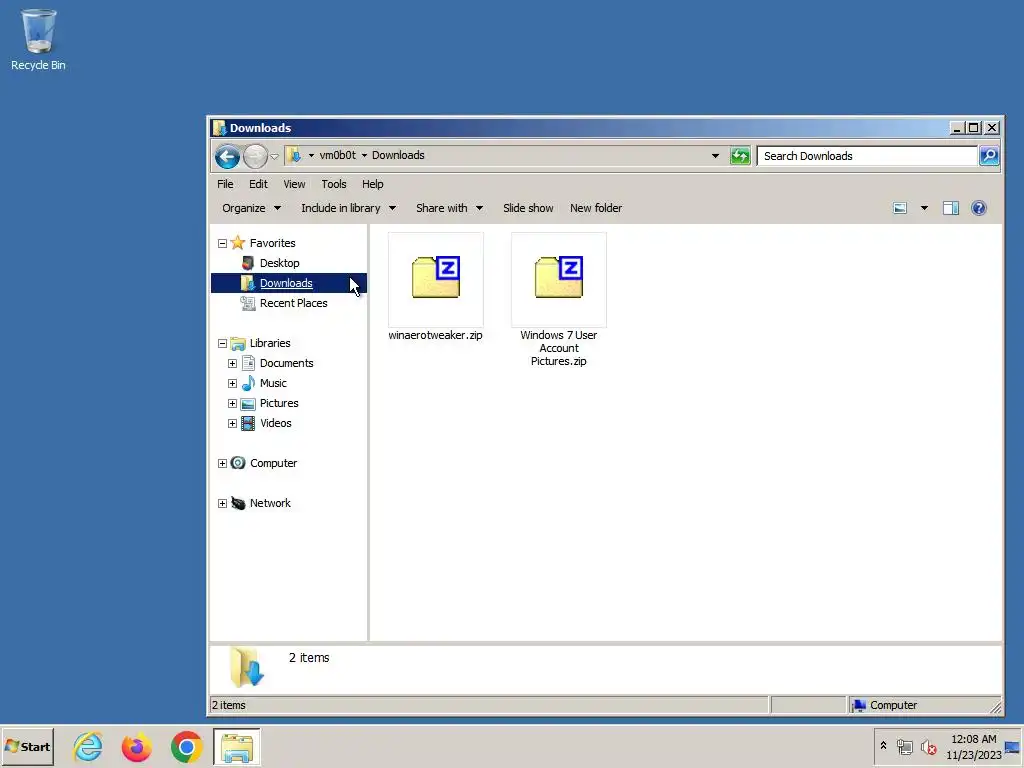Click the search magnifier icon
Viewport: 1024px width, 768px height.
pos(989,155)
